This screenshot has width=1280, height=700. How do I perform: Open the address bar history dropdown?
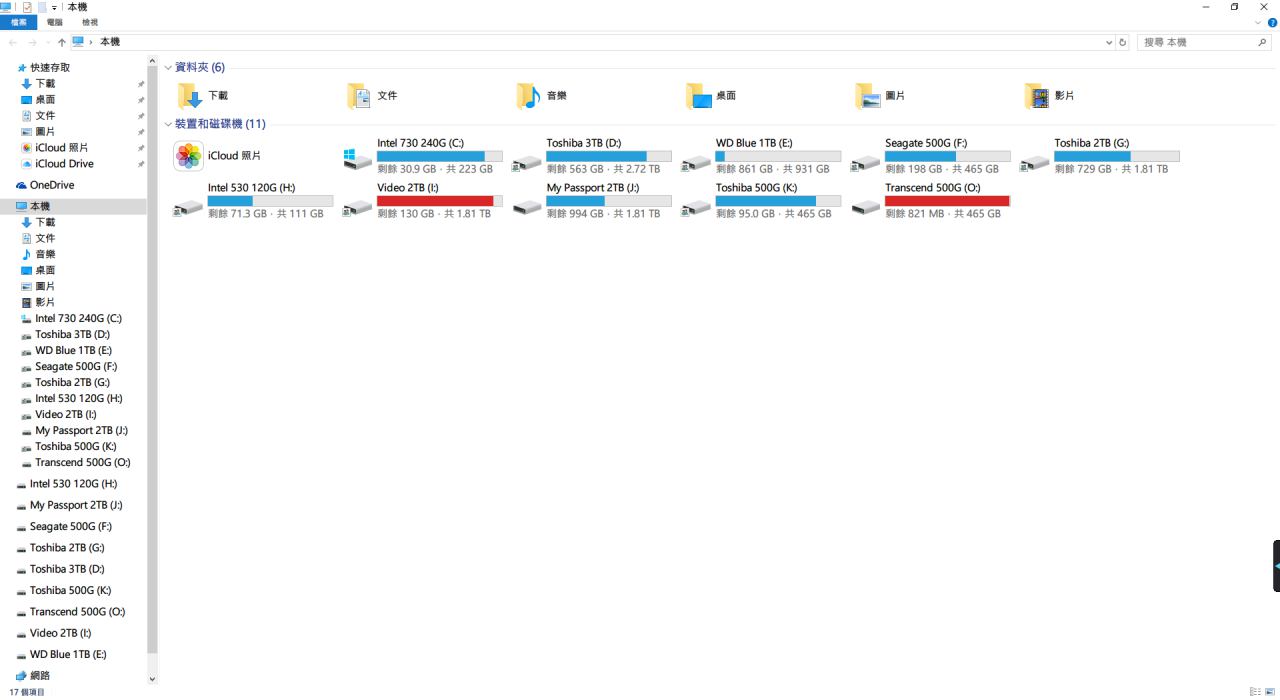(x=1109, y=42)
